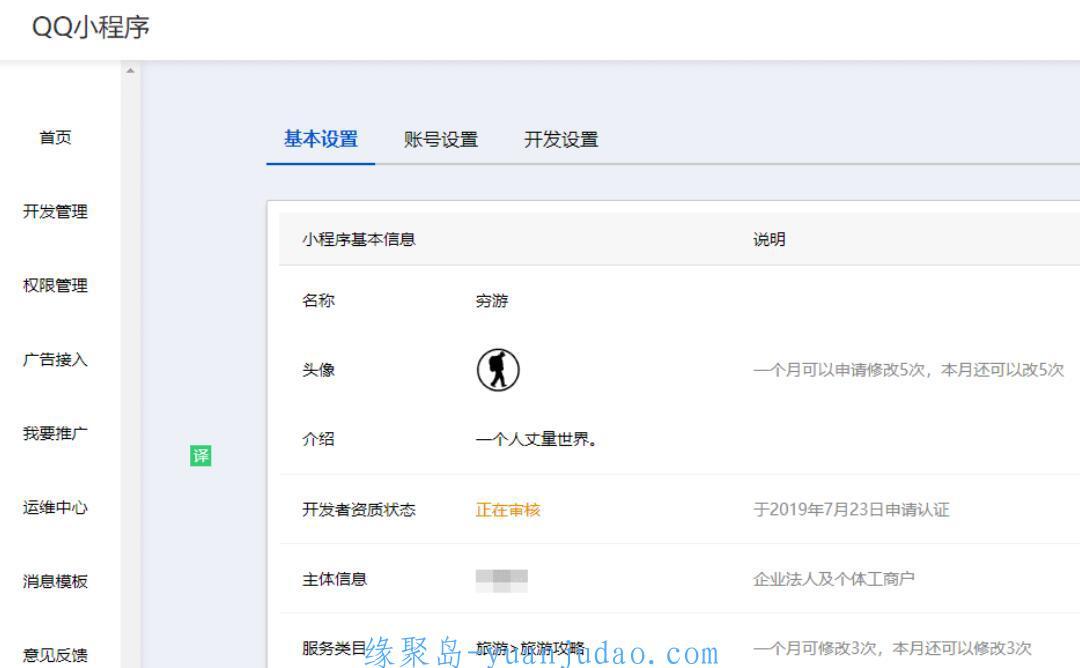Click the 服务类目 row label
The image size is (1080, 668).
[x=334, y=648]
